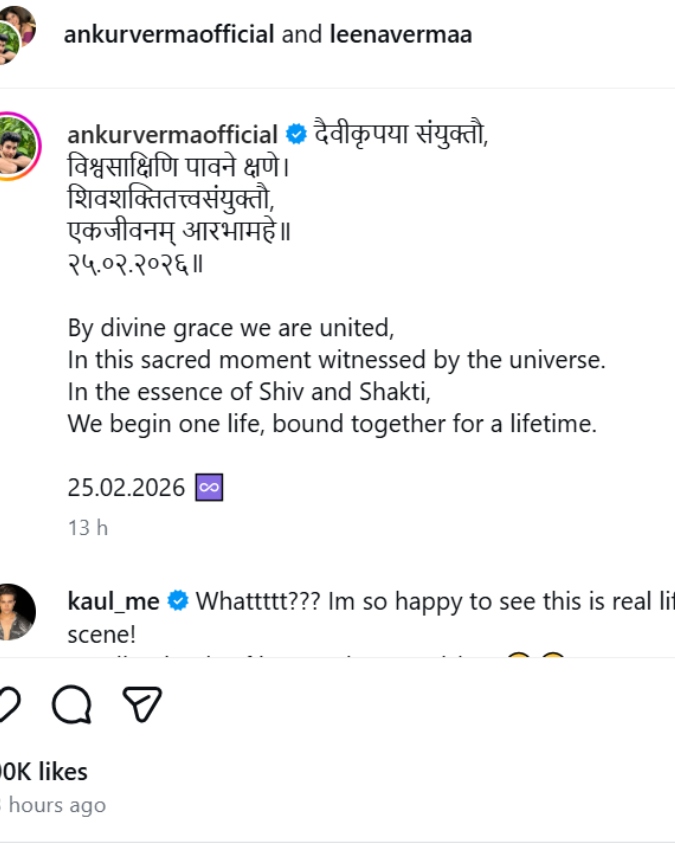This screenshot has width=675, height=850.
Task: Click the "By divine grace we are united" line
Action: [231, 327]
